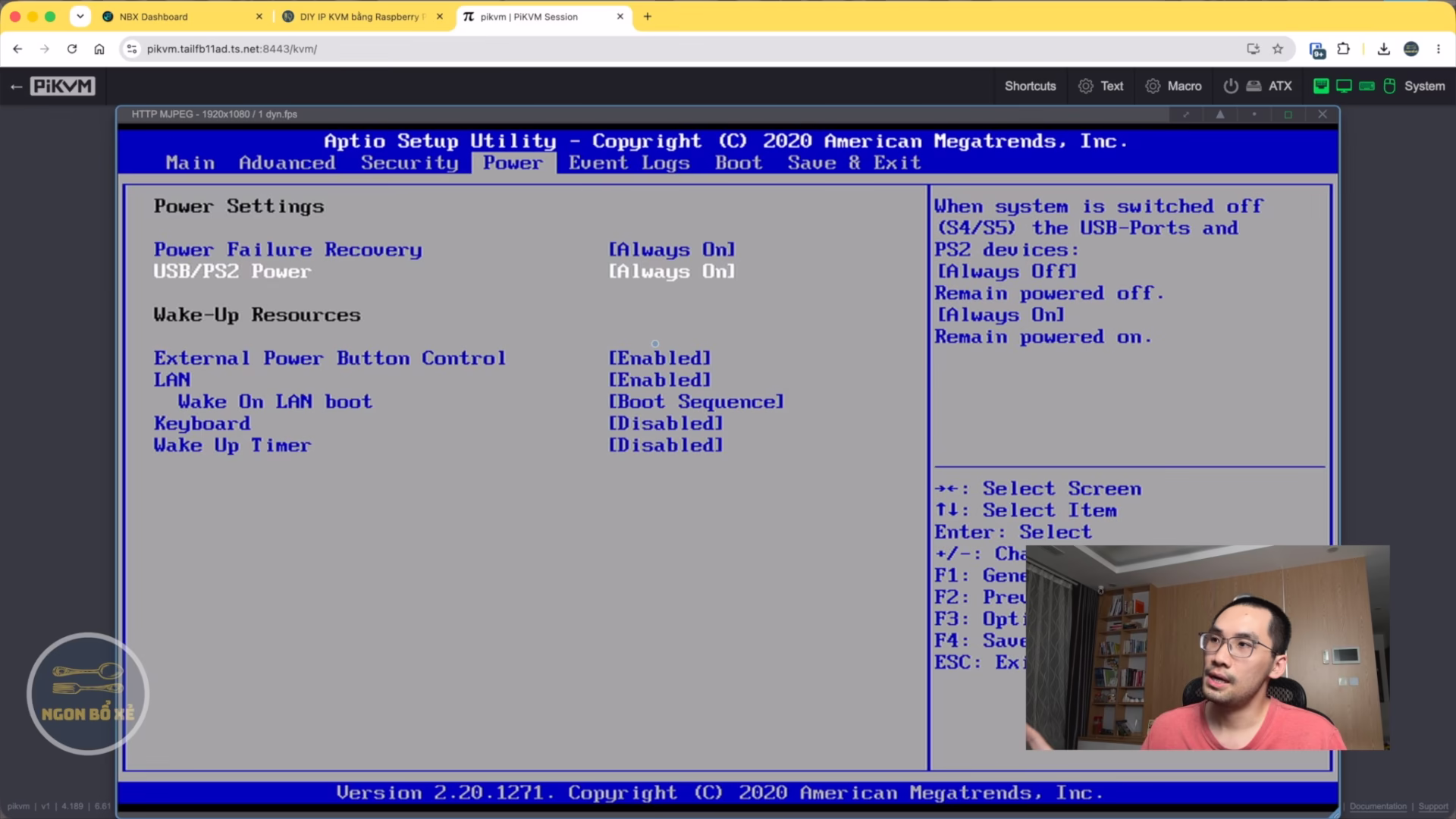Click Wake Up Timer setting
Viewport: 1456px width, 819px height.
point(232,446)
